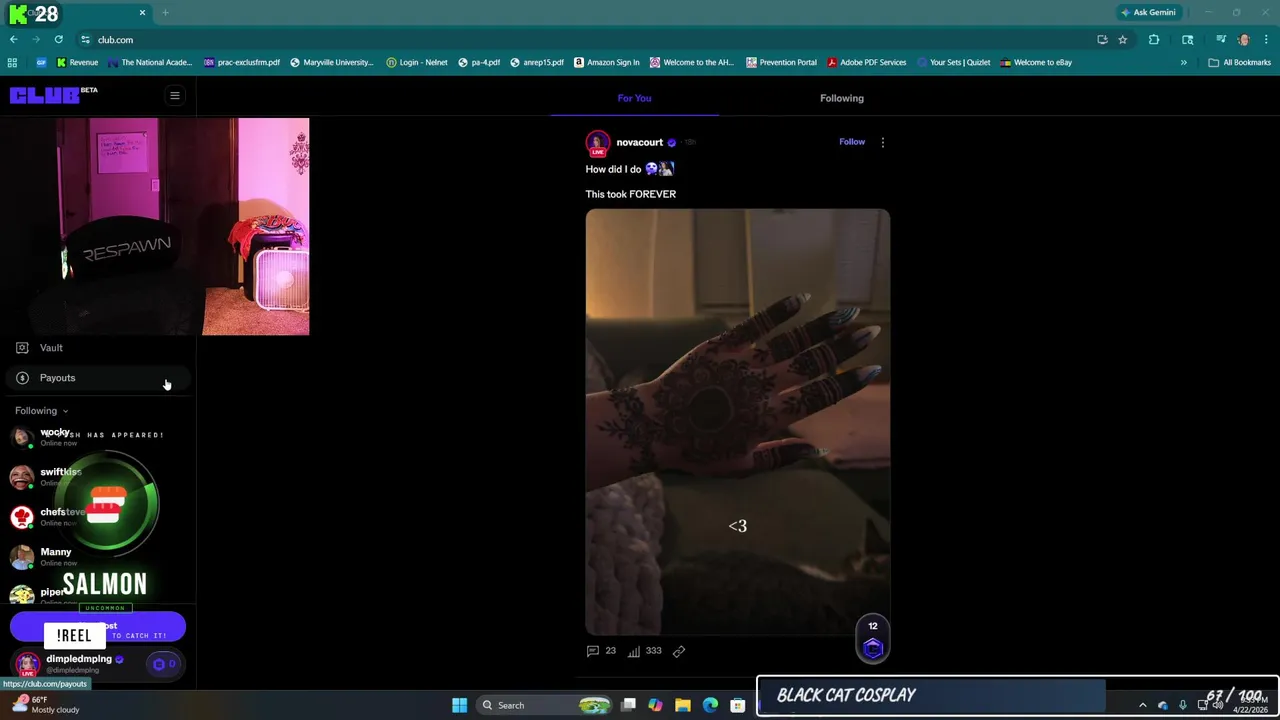This screenshot has width=1280, height=720.
Task: Click the tip coin button showing 12
Action: (x=873, y=639)
